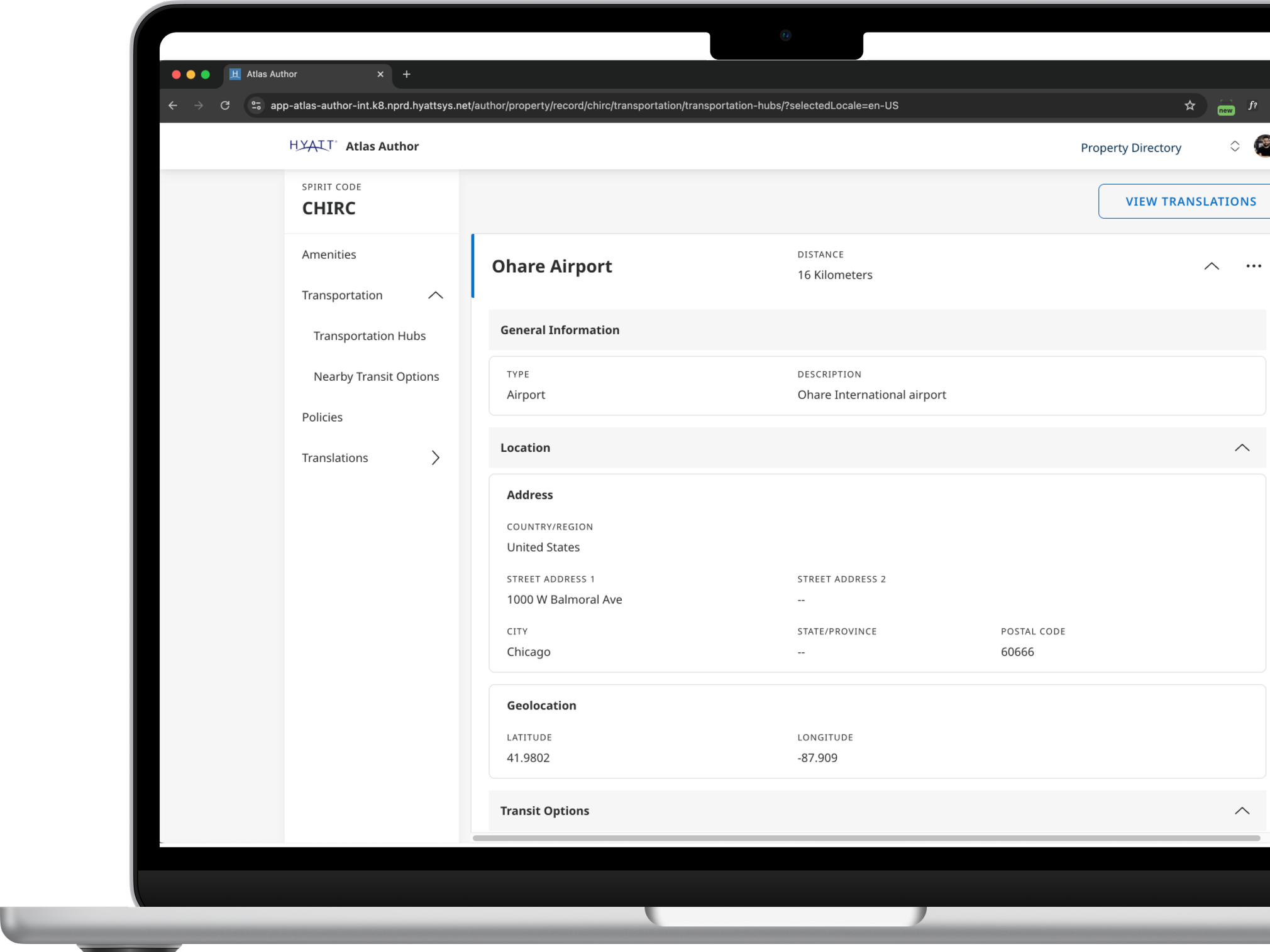Click the browser back arrow
Screen dimensions: 1270x952
click(x=173, y=106)
